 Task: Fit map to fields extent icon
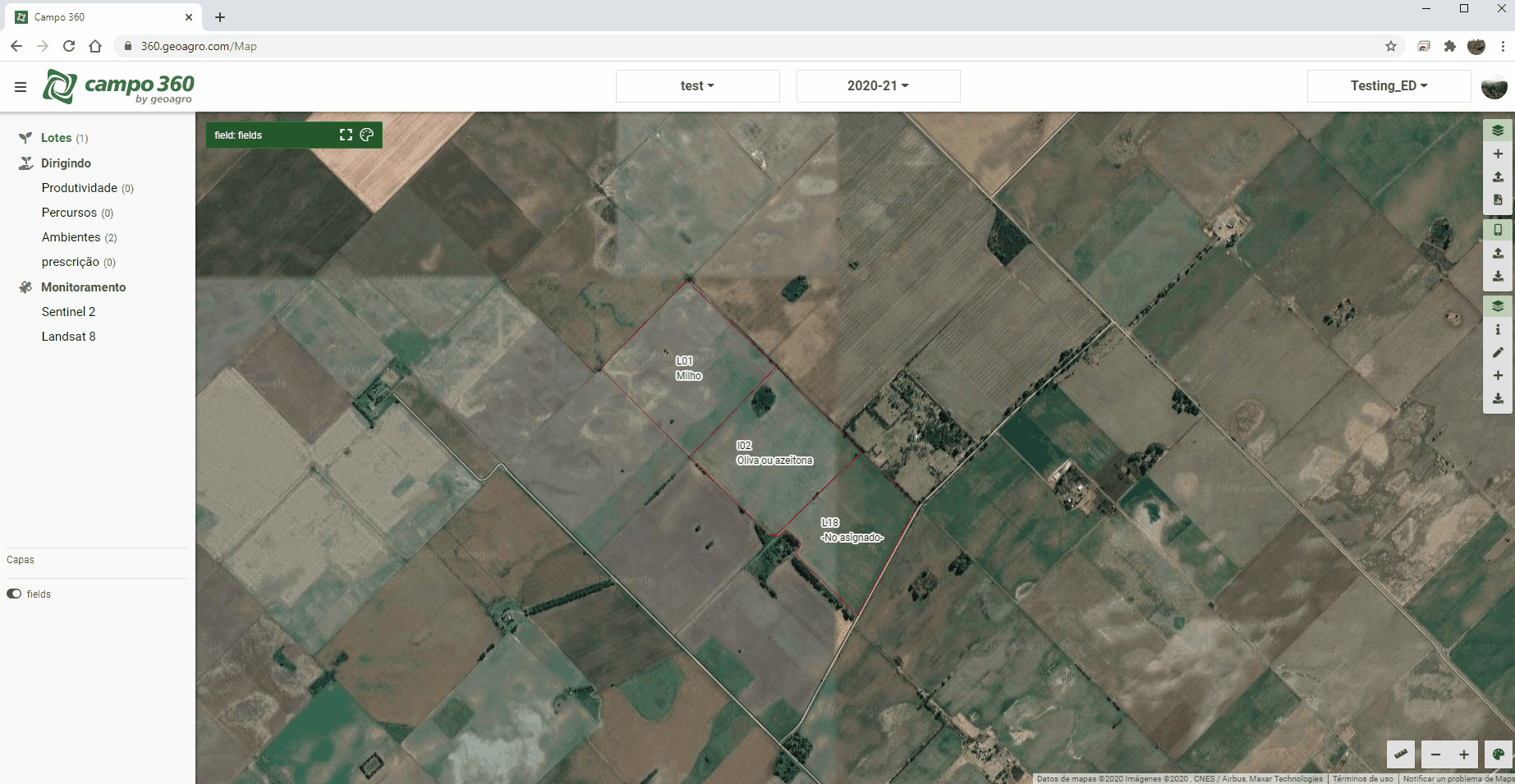346,135
